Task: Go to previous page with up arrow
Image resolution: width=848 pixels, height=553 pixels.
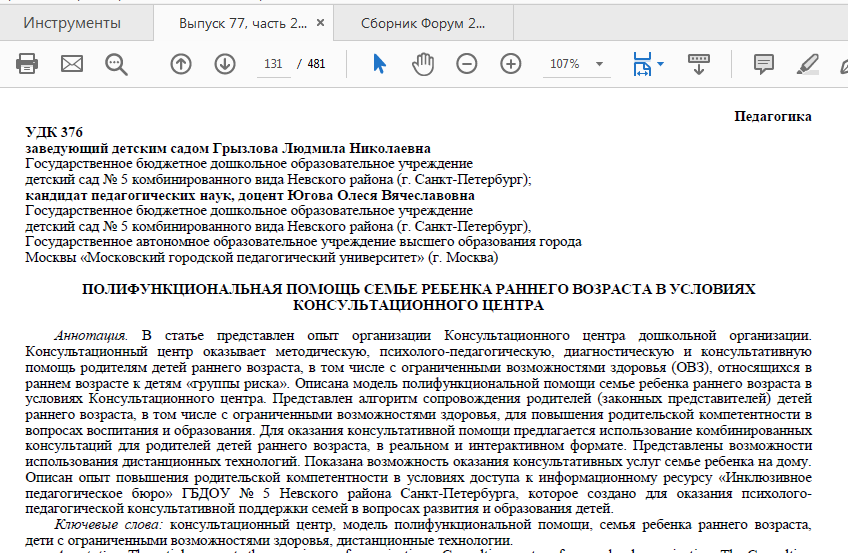Action: tap(180, 64)
